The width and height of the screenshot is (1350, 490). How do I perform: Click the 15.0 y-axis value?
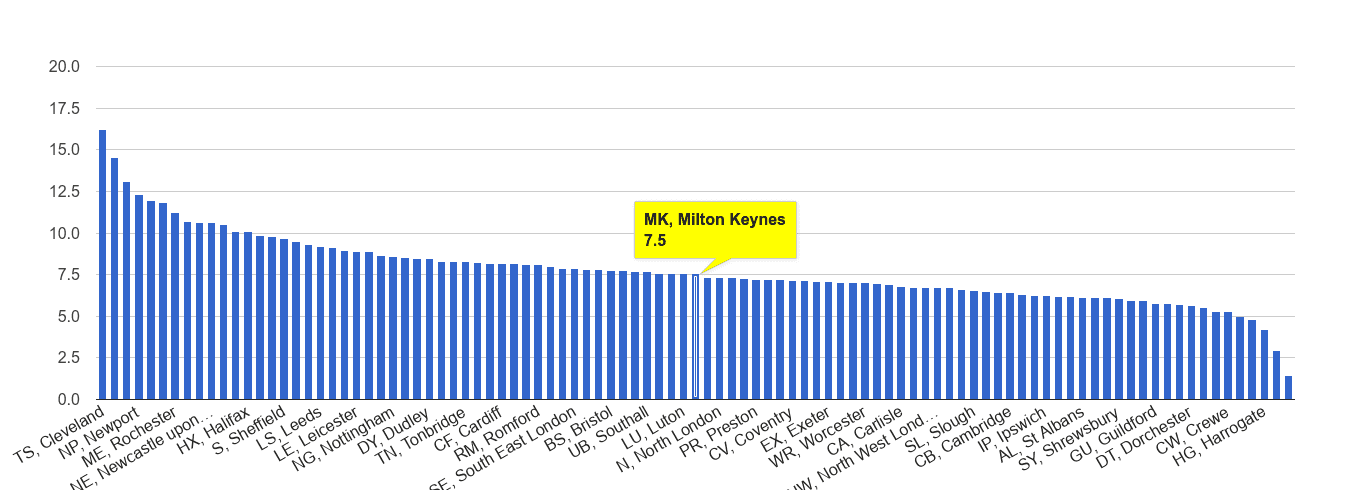[64, 150]
